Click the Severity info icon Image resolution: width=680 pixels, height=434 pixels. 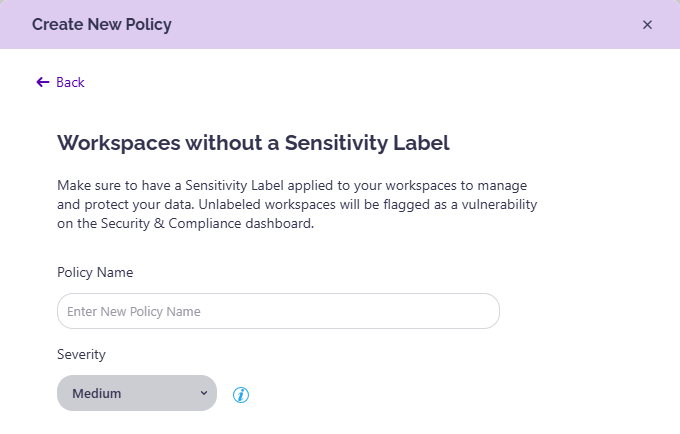240,395
